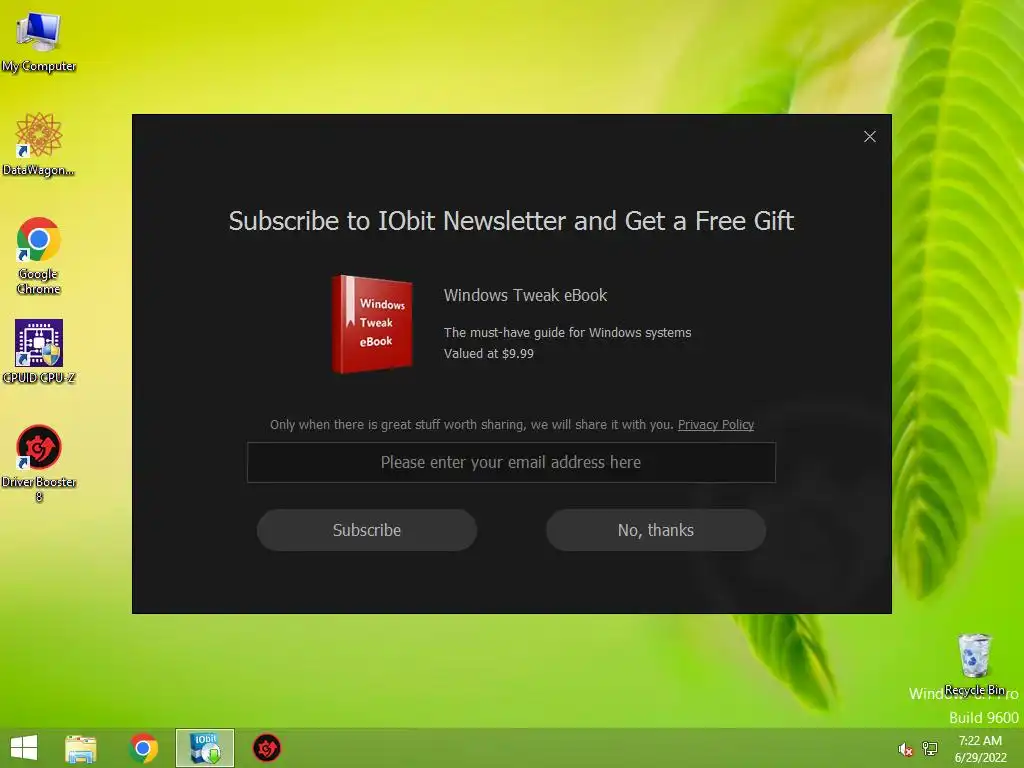Select the Google Chrome desktop shortcut

click(x=39, y=256)
